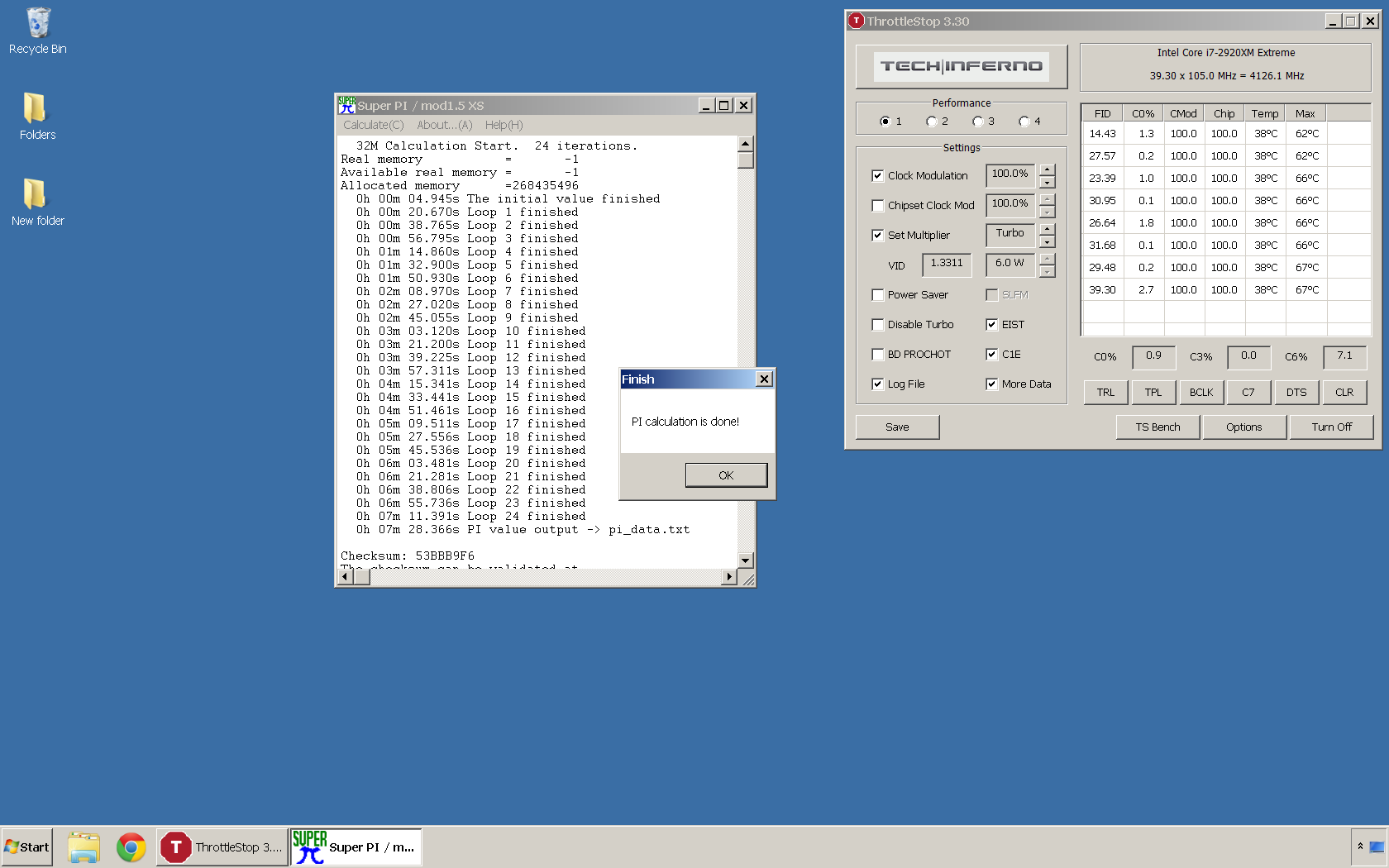Viewport: 1389px width, 868px height.
Task: Increase the Set Multiplier value with up arrow
Action: (x=1048, y=229)
